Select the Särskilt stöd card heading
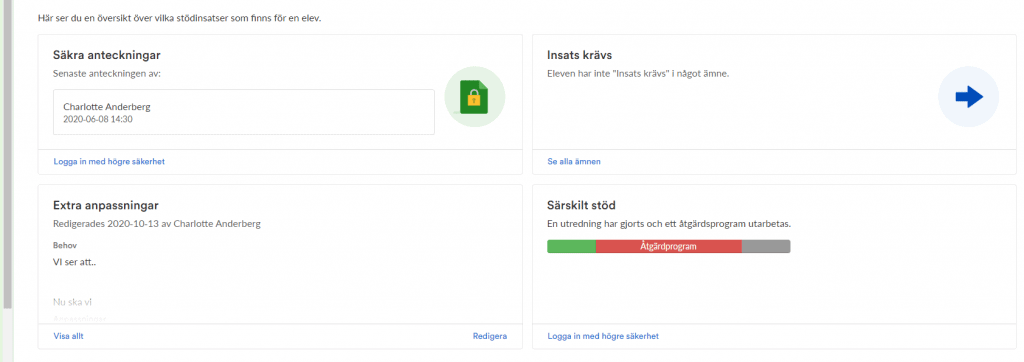 point(581,206)
